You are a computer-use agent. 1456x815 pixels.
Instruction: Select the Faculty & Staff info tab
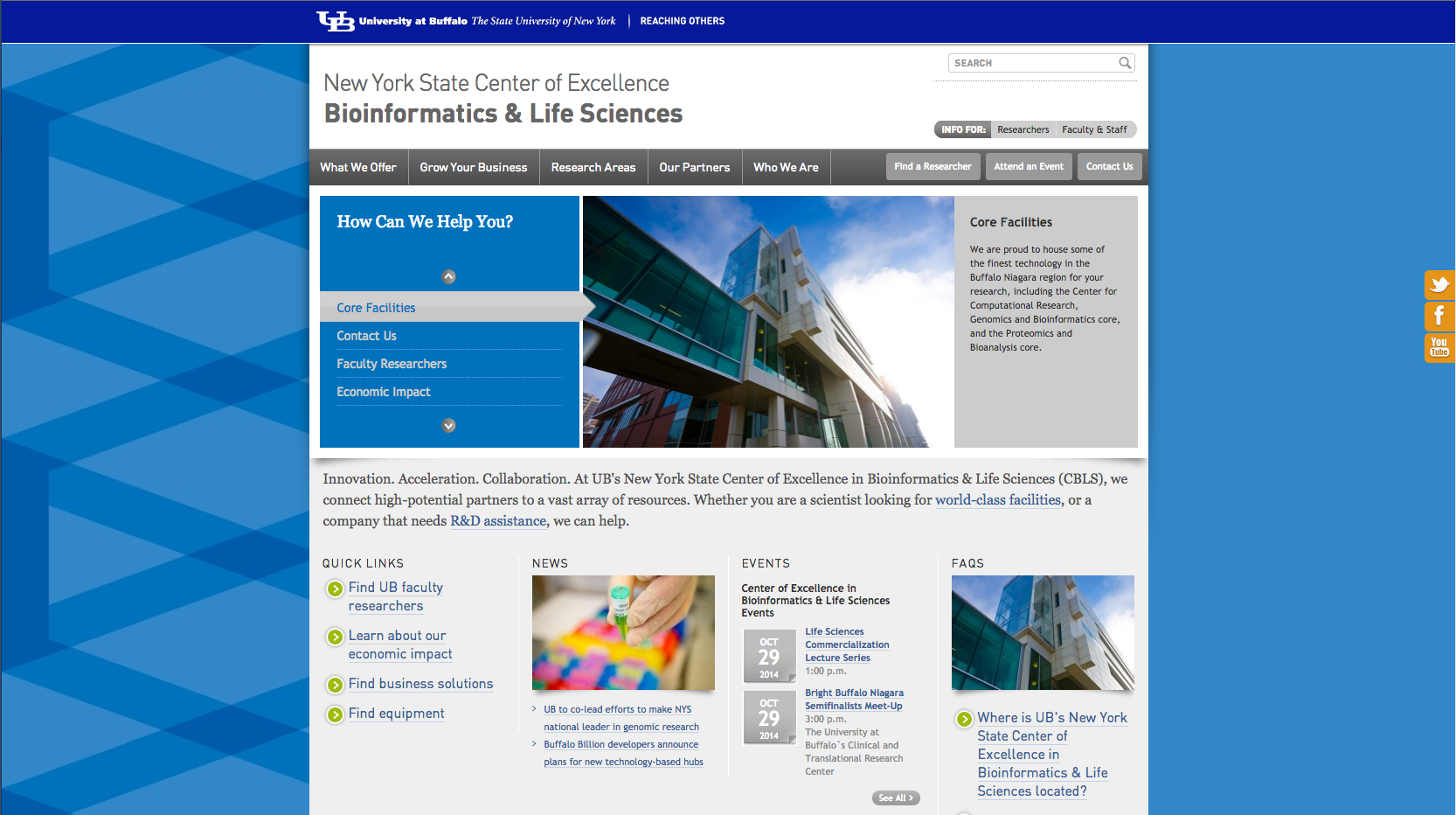click(x=1094, y=129)
